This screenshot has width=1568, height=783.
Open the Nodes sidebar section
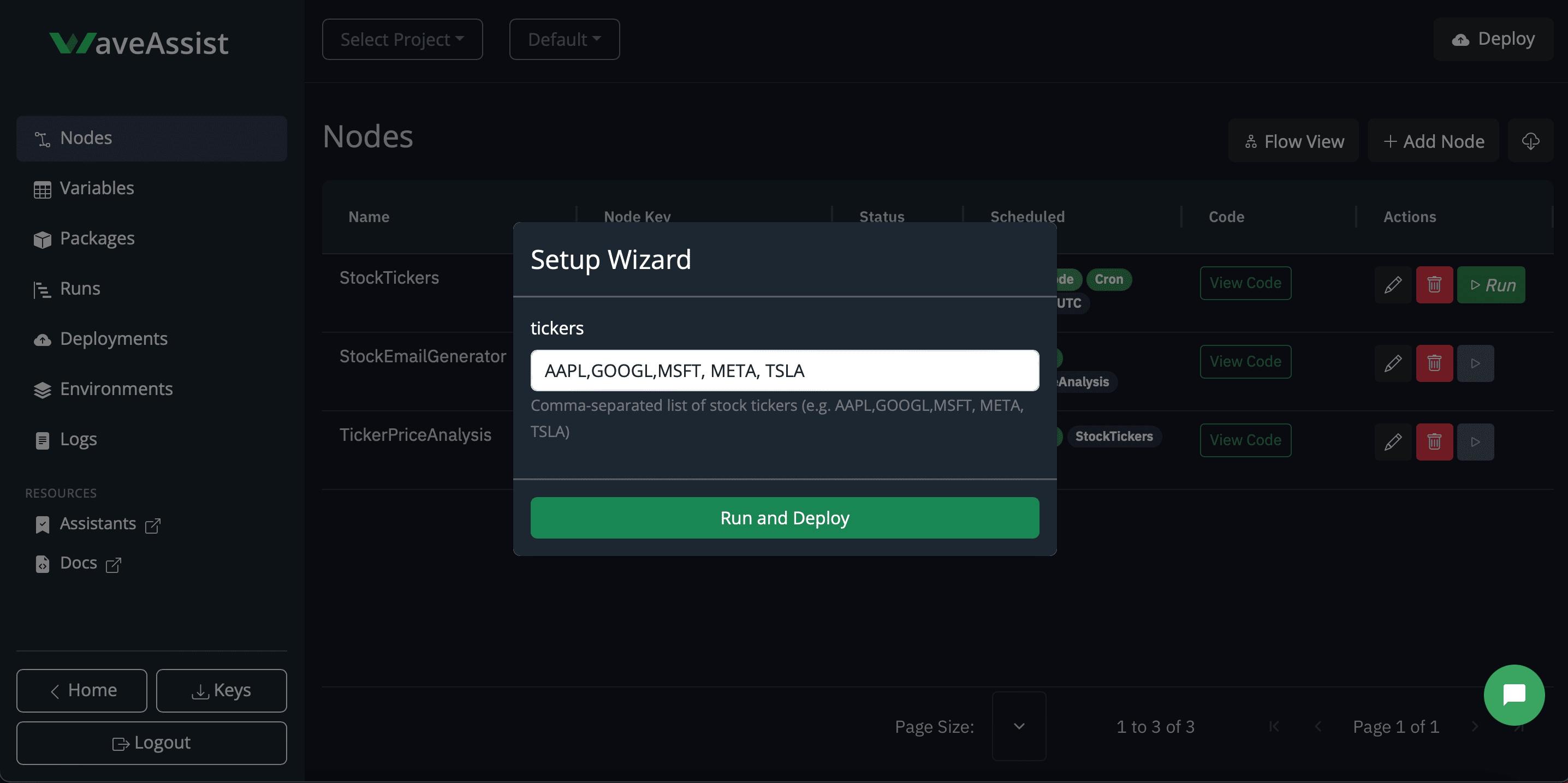(152, 138)
